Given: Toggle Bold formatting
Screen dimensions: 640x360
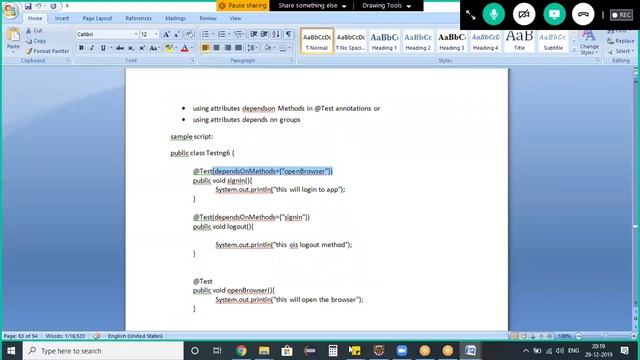Looking at the screenshot, I should tap(81, 48).
